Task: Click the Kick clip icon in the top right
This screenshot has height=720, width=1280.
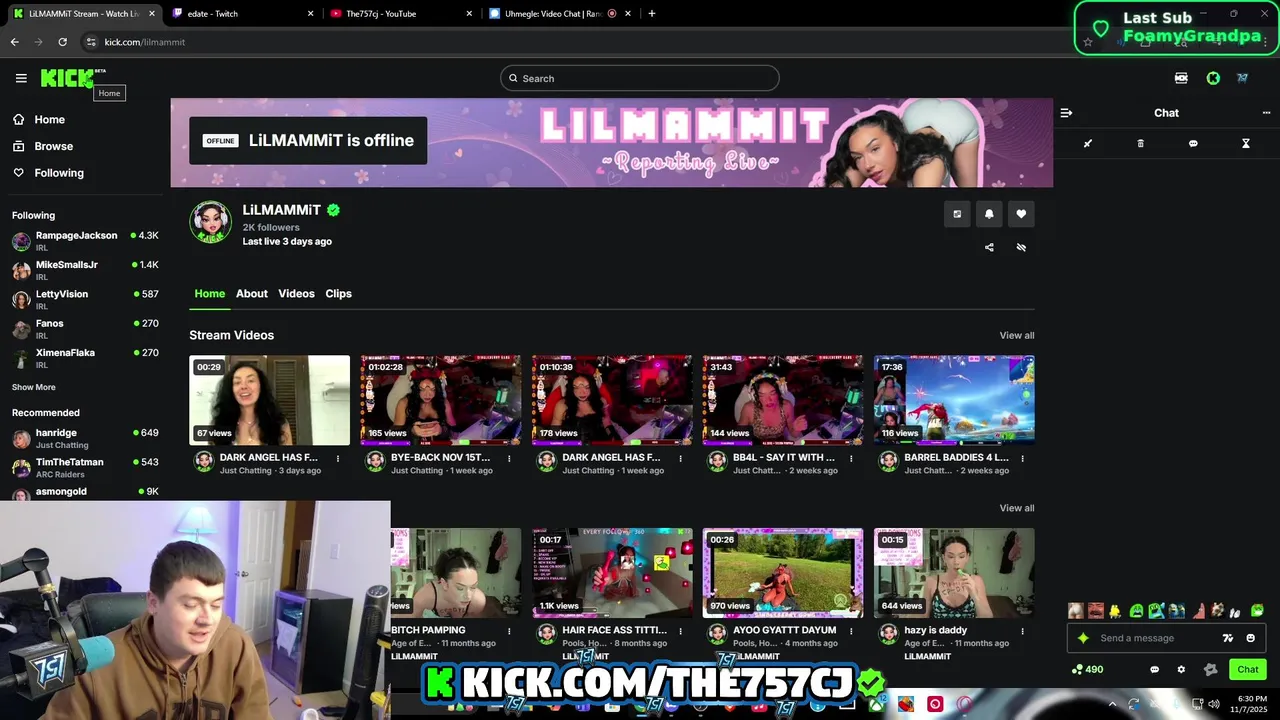Action: click(x=1181, y=78)
